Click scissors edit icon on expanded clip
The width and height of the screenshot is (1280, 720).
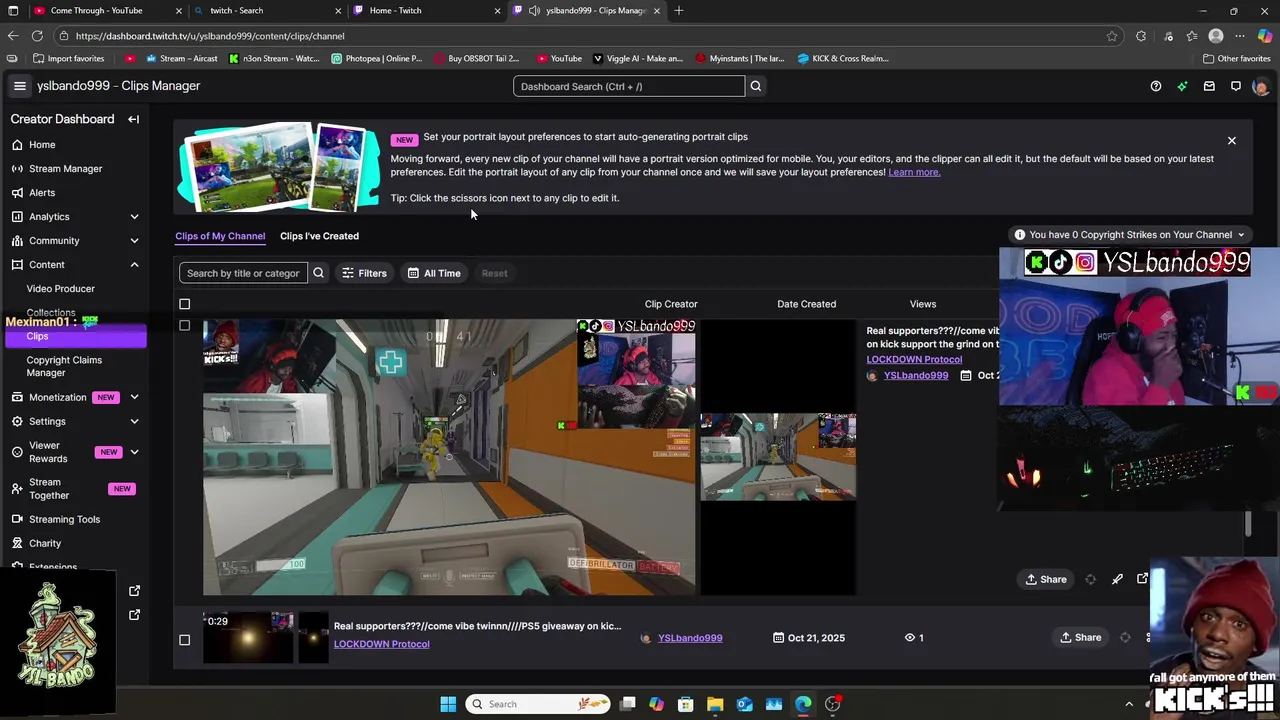click(x=1117, y=579)
